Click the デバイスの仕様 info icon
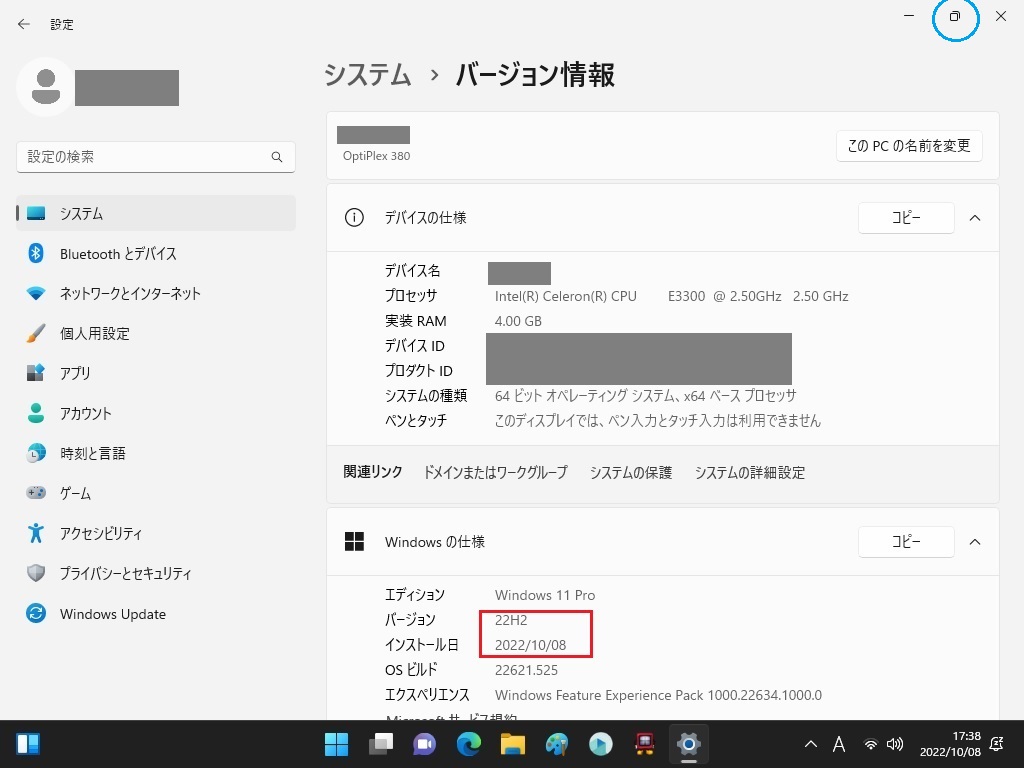 [354, 217]
